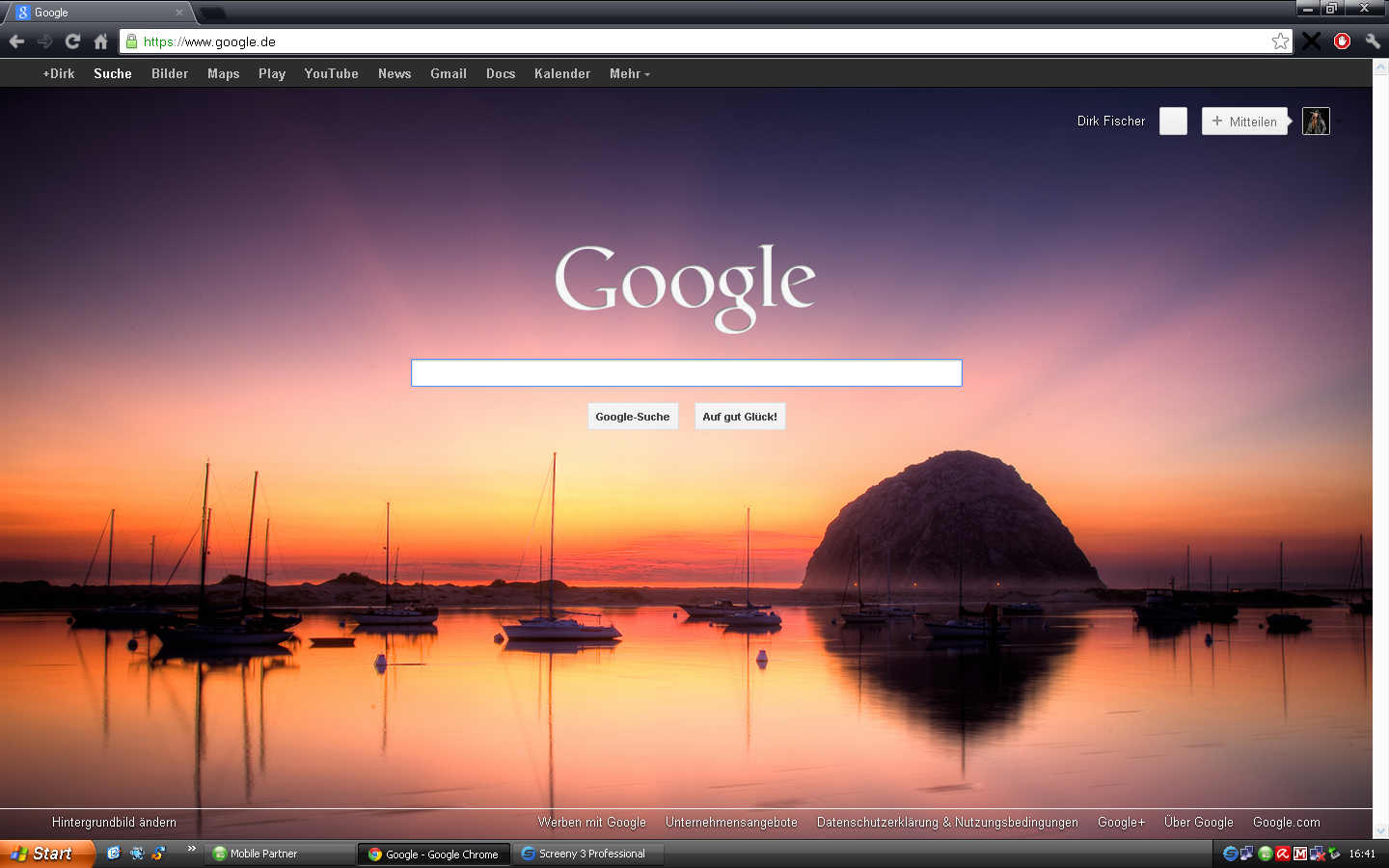Open News in the Google bar
The height and width of the screenshot is (868, 1389).
[395, 73]
